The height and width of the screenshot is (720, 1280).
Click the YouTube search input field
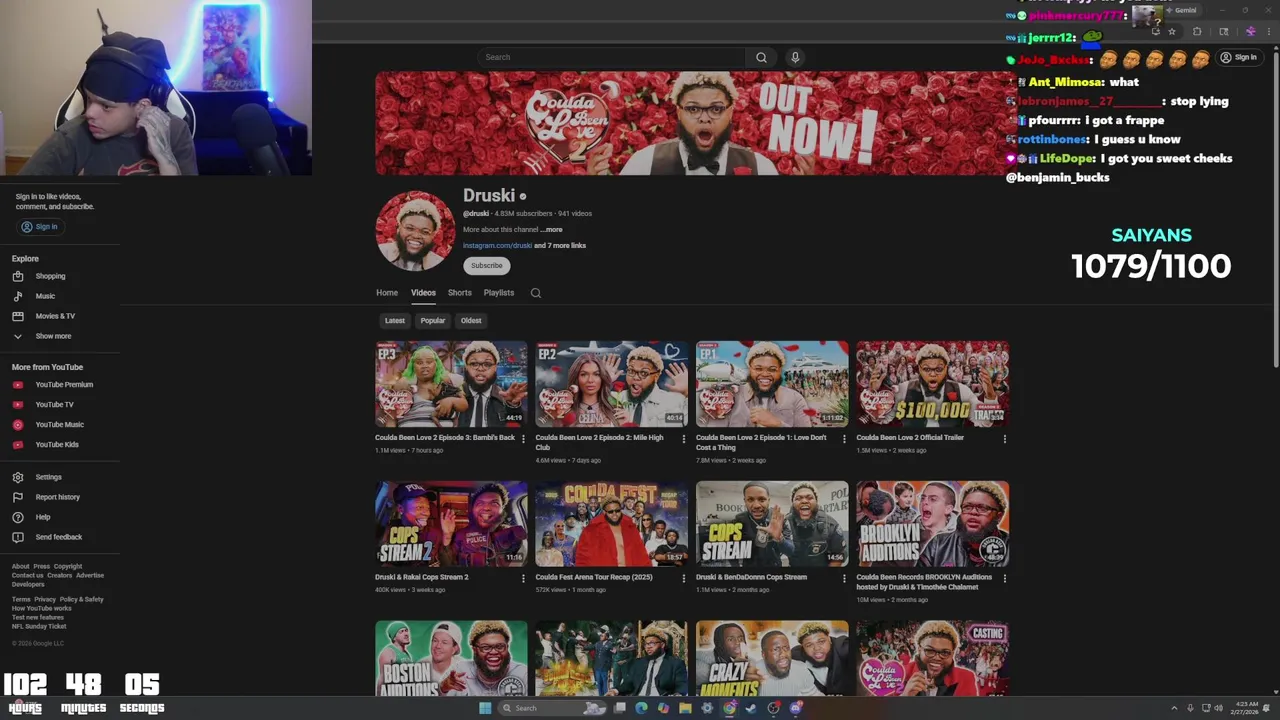coord(613,57)
